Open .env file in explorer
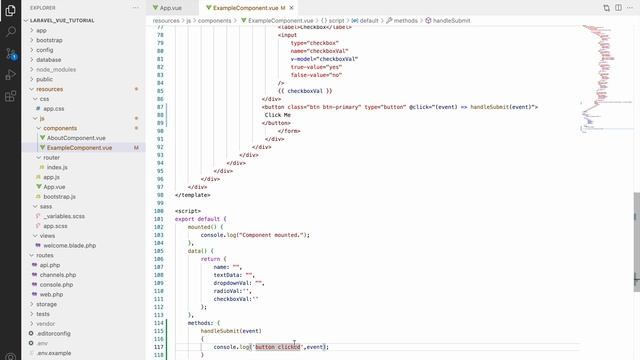This screenshot has height=360, width=640. pos(42,344)
